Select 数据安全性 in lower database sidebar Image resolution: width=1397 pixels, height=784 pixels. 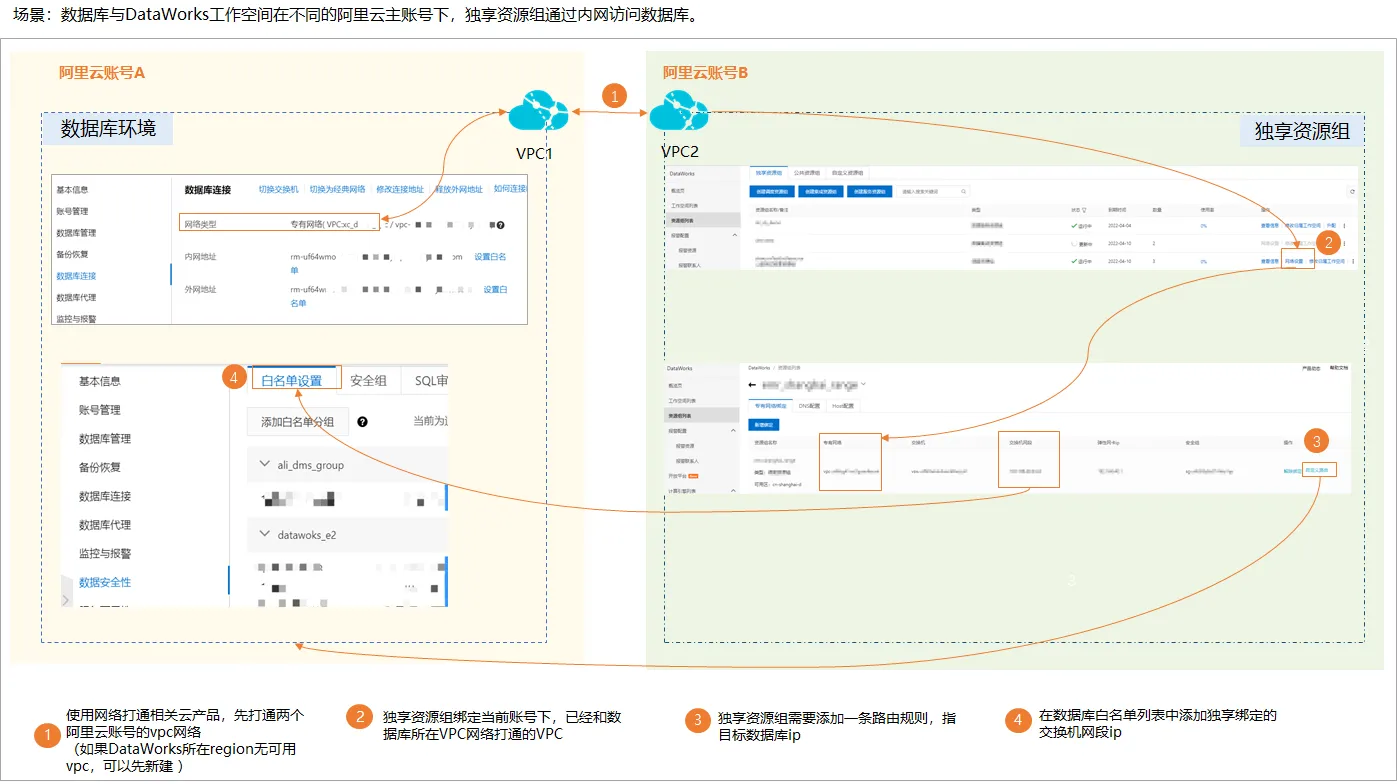105,582
